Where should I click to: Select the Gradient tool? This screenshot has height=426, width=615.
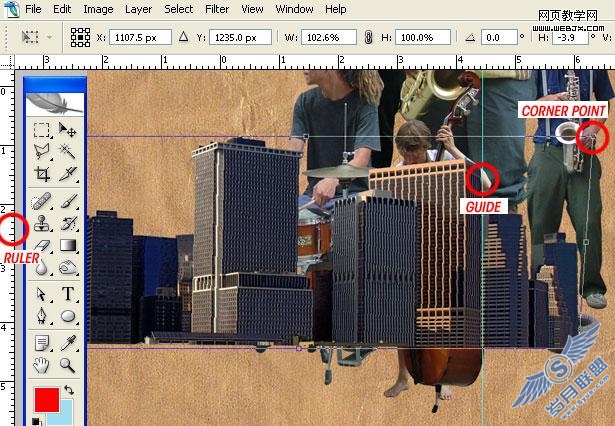(x=68, y=246)
